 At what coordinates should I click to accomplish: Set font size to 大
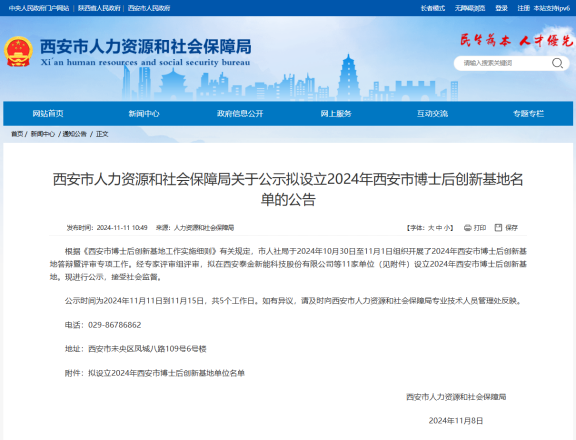click(x=431, y=228)
